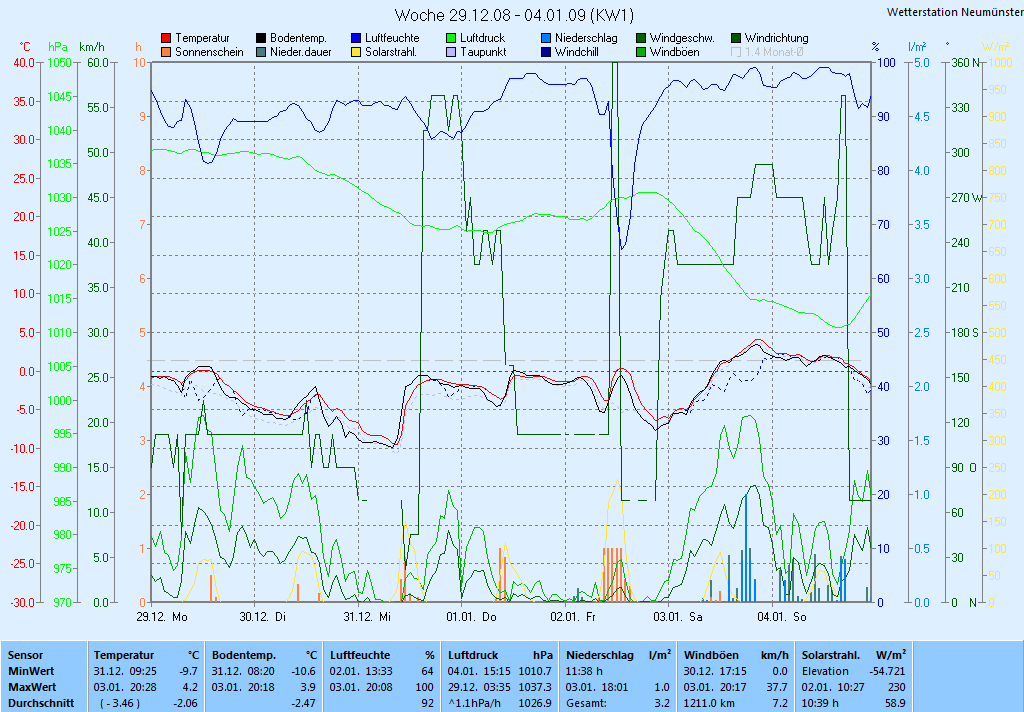This screenshot has height=712, width=1024.
Task: Click the blue Luftfeuchte legend marker
Action: (356, 38)
